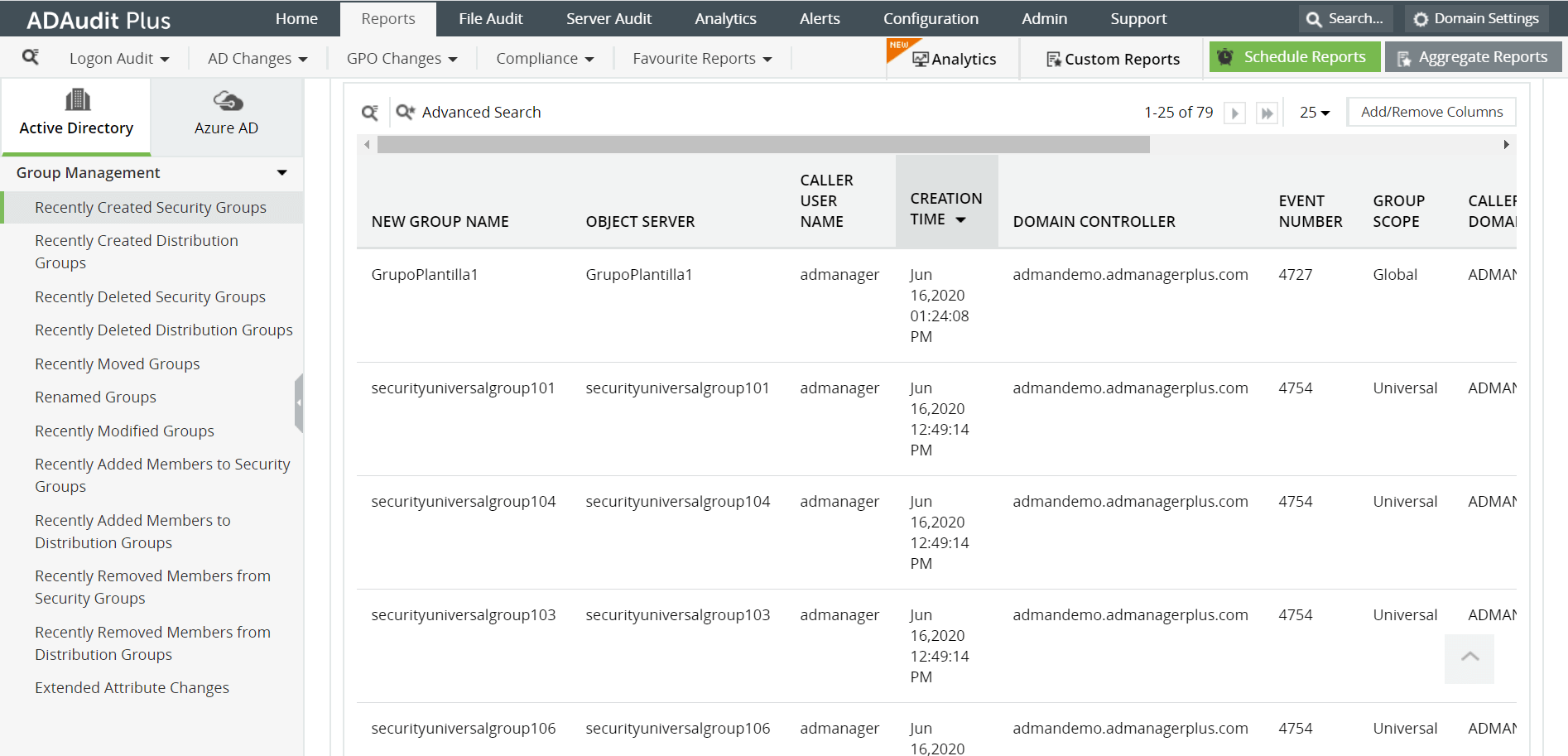Image resolution: width=1568 pixels, height=756 pixels.
Task: Open Recently Moved Groups report
Action: point(117,364)
